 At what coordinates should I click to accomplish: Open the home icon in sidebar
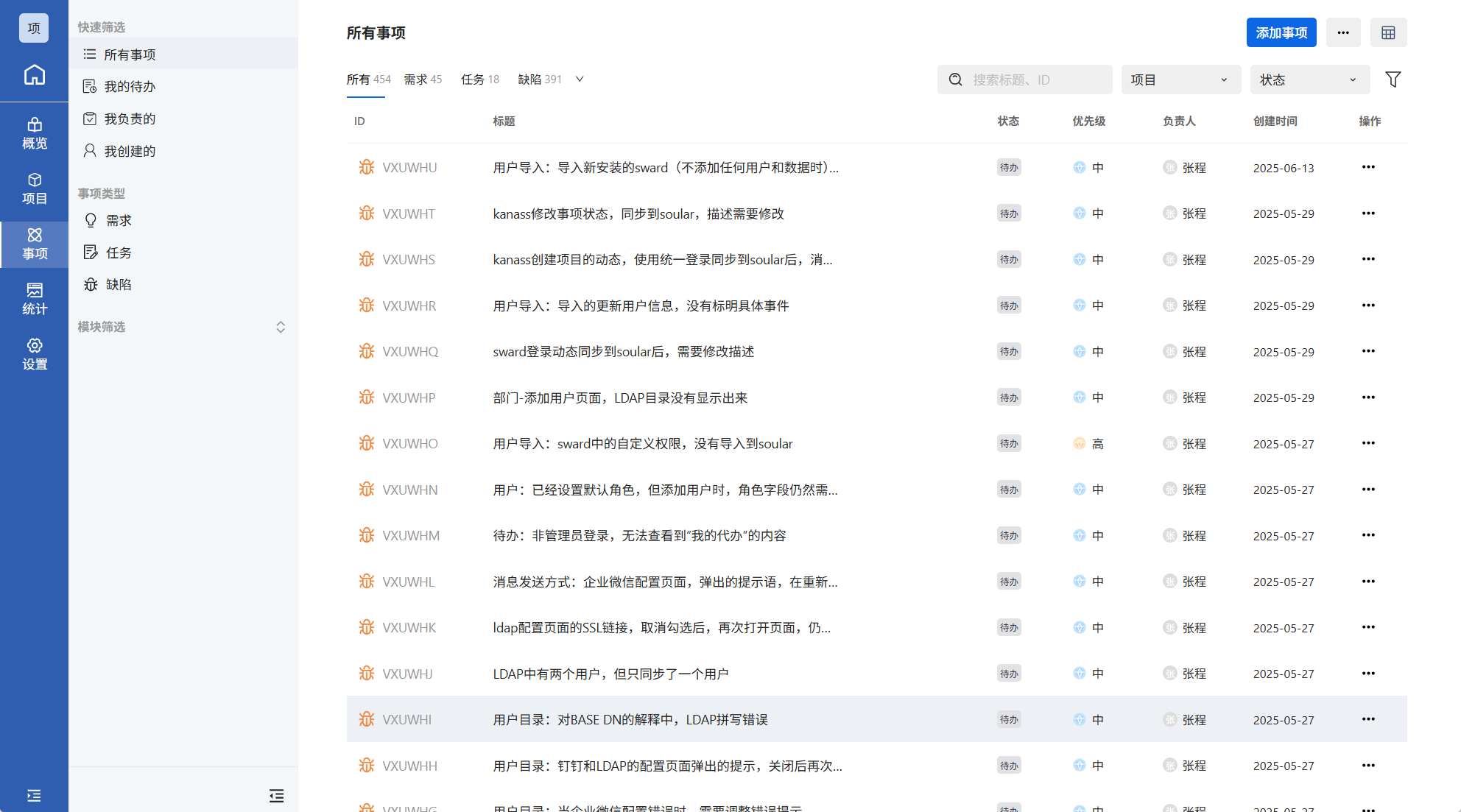34,75
